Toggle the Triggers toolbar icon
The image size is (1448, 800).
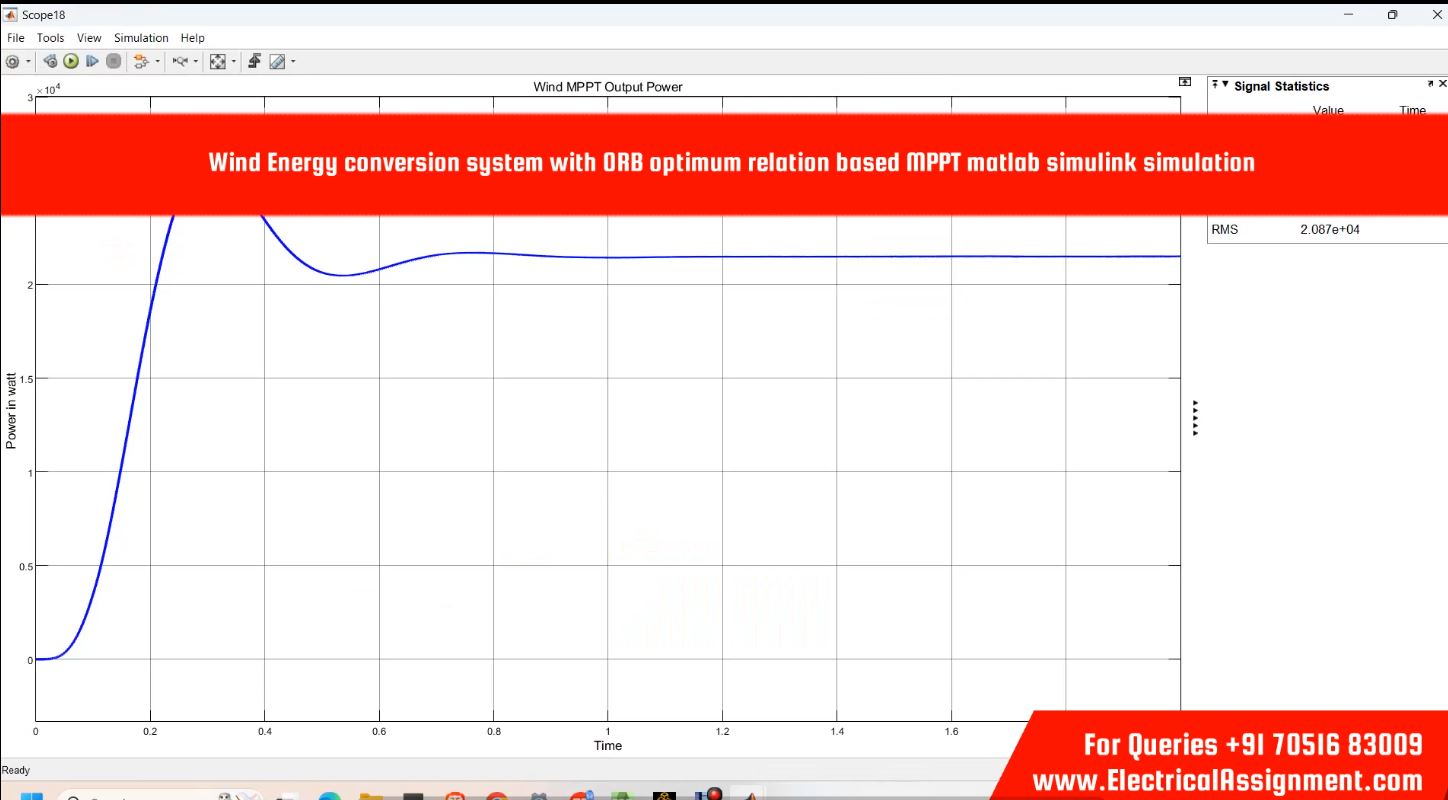click(255, 62)
